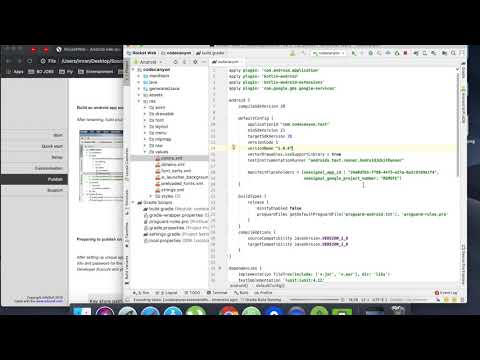480x360 pixels.
Task: Click the codecanyon breadcrumb in the navigation bar
Action: click(x=176, y=53)
